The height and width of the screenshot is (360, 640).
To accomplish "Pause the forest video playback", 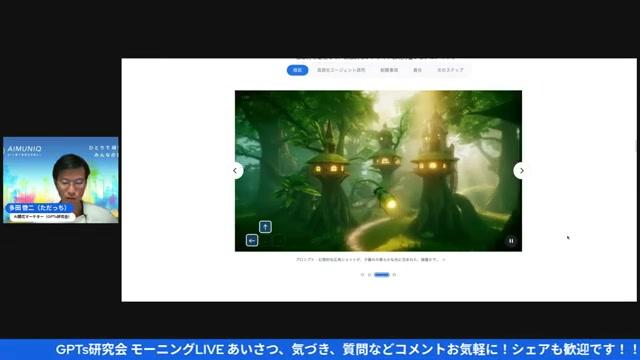I will point(511,241).
